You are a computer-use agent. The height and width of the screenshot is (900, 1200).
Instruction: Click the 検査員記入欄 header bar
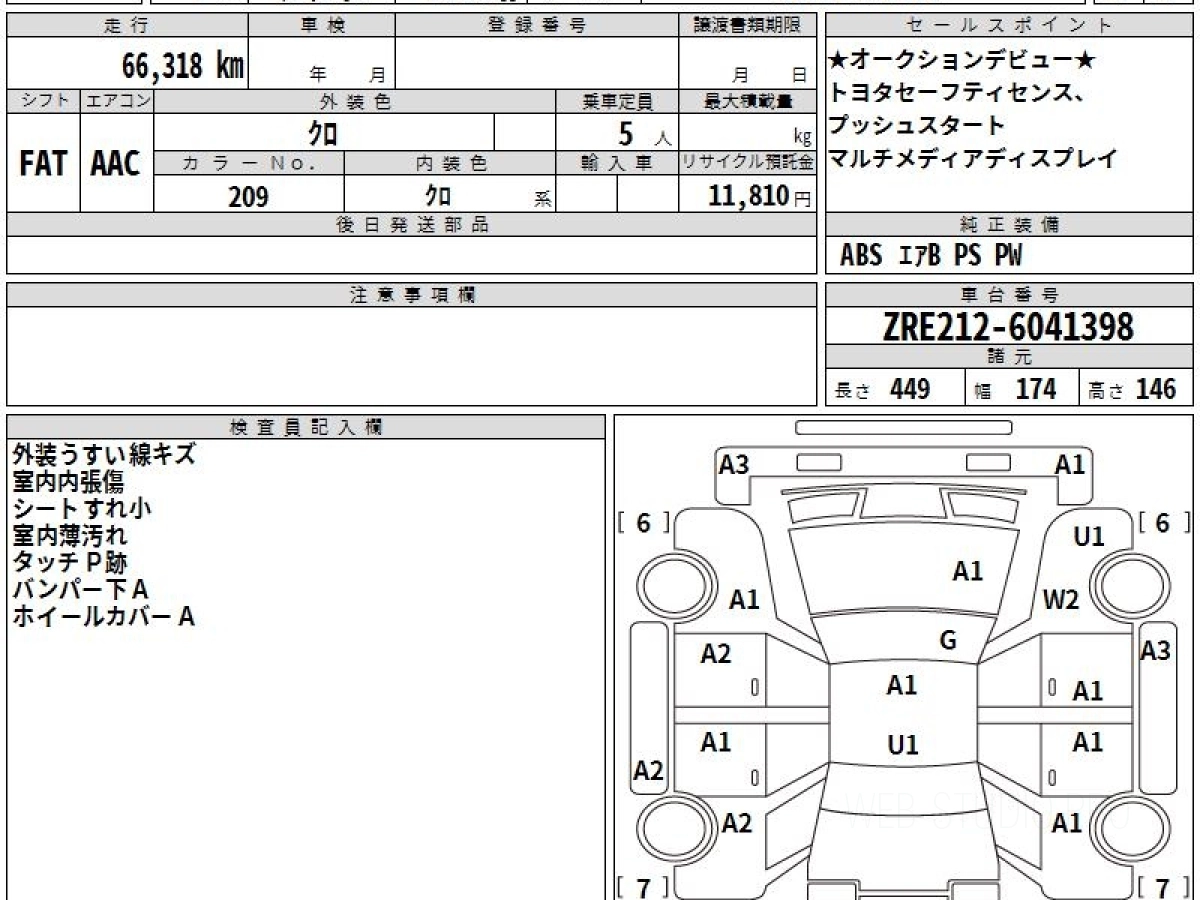tap(306, 427)
